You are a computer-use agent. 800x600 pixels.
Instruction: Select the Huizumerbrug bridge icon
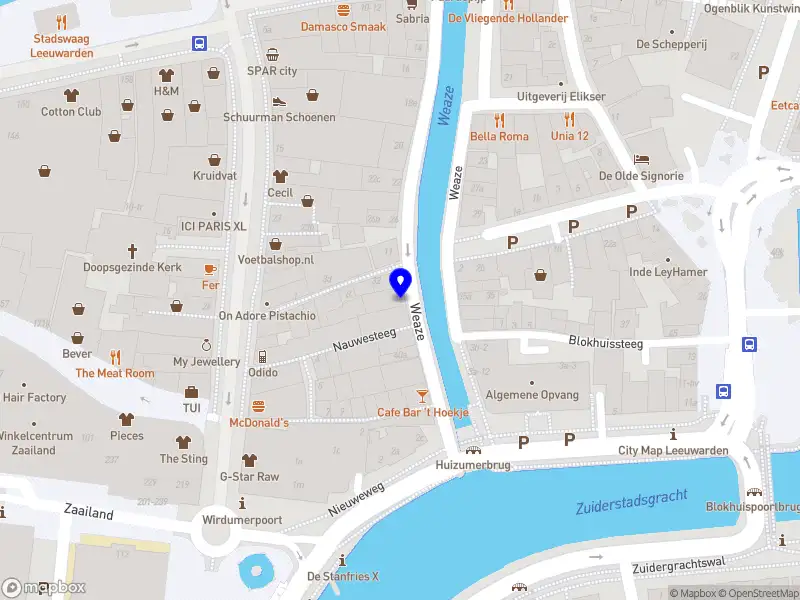473,450
